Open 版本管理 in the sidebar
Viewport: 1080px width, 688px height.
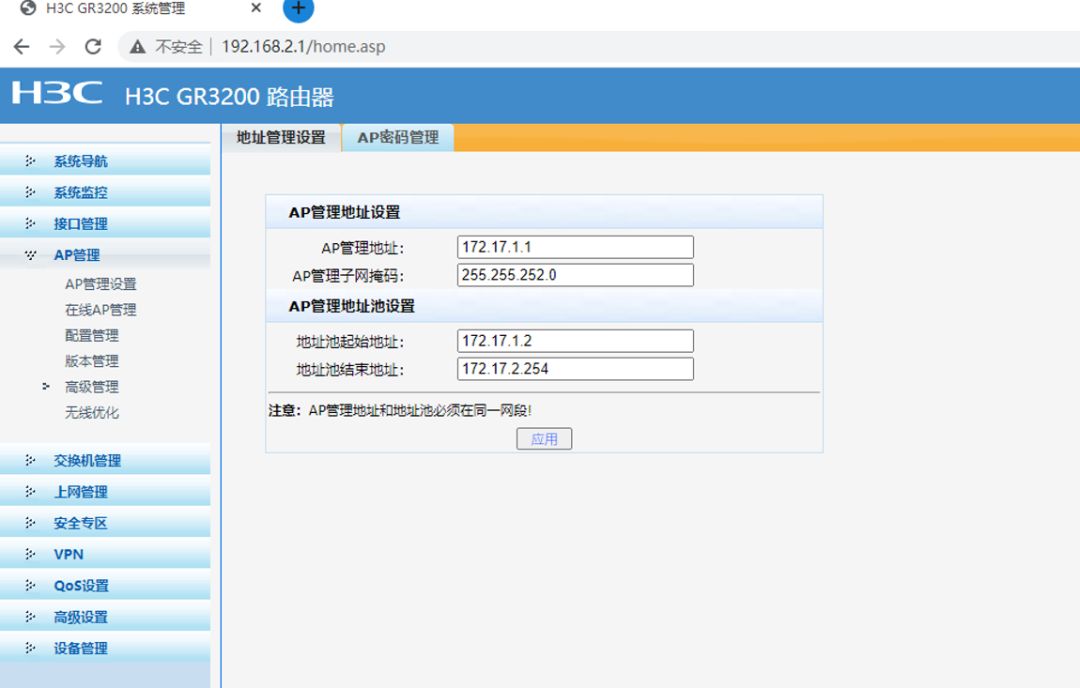coord(92,361)
